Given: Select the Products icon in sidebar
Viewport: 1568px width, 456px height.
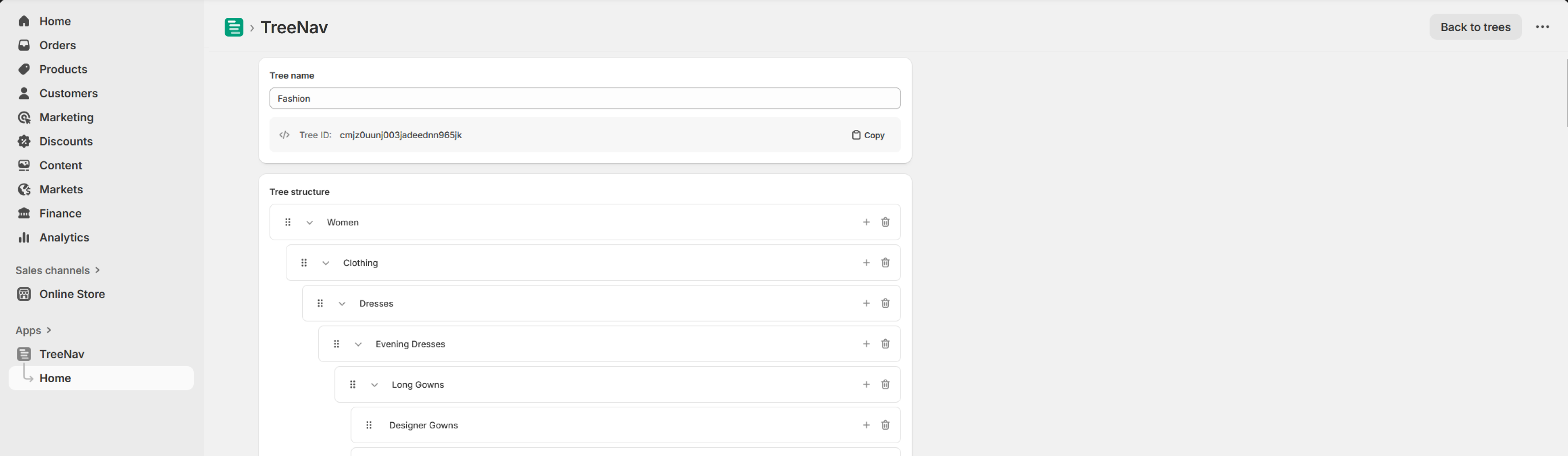Looking at the screenshot, I should 24,69.
